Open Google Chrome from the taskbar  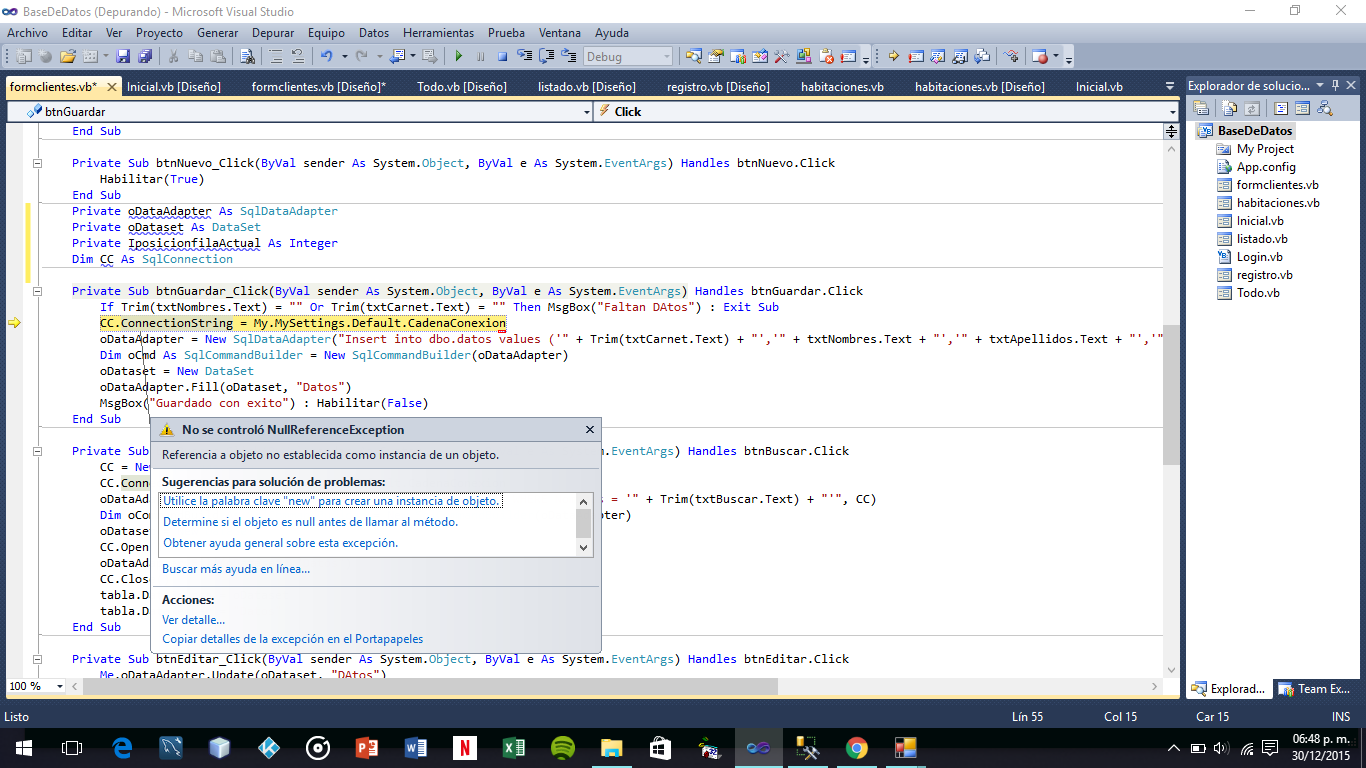click(x=856, y=747)
